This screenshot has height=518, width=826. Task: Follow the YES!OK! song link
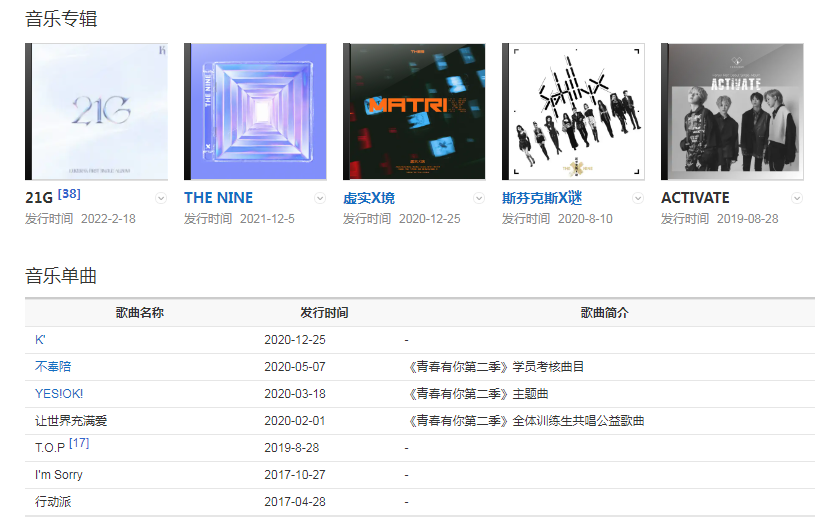(x=59, y=394)
